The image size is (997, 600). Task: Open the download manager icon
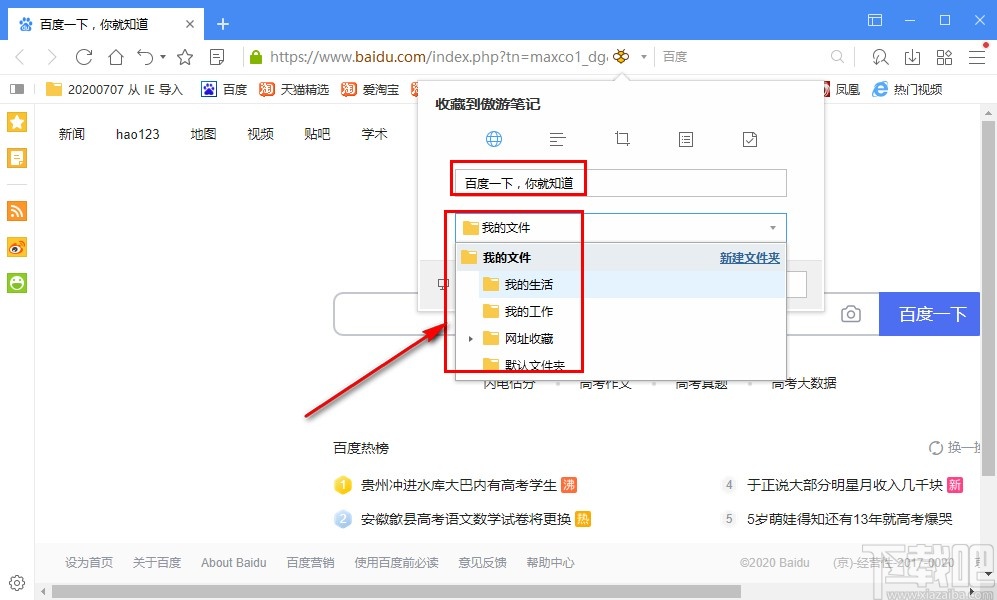coord(912,57)
